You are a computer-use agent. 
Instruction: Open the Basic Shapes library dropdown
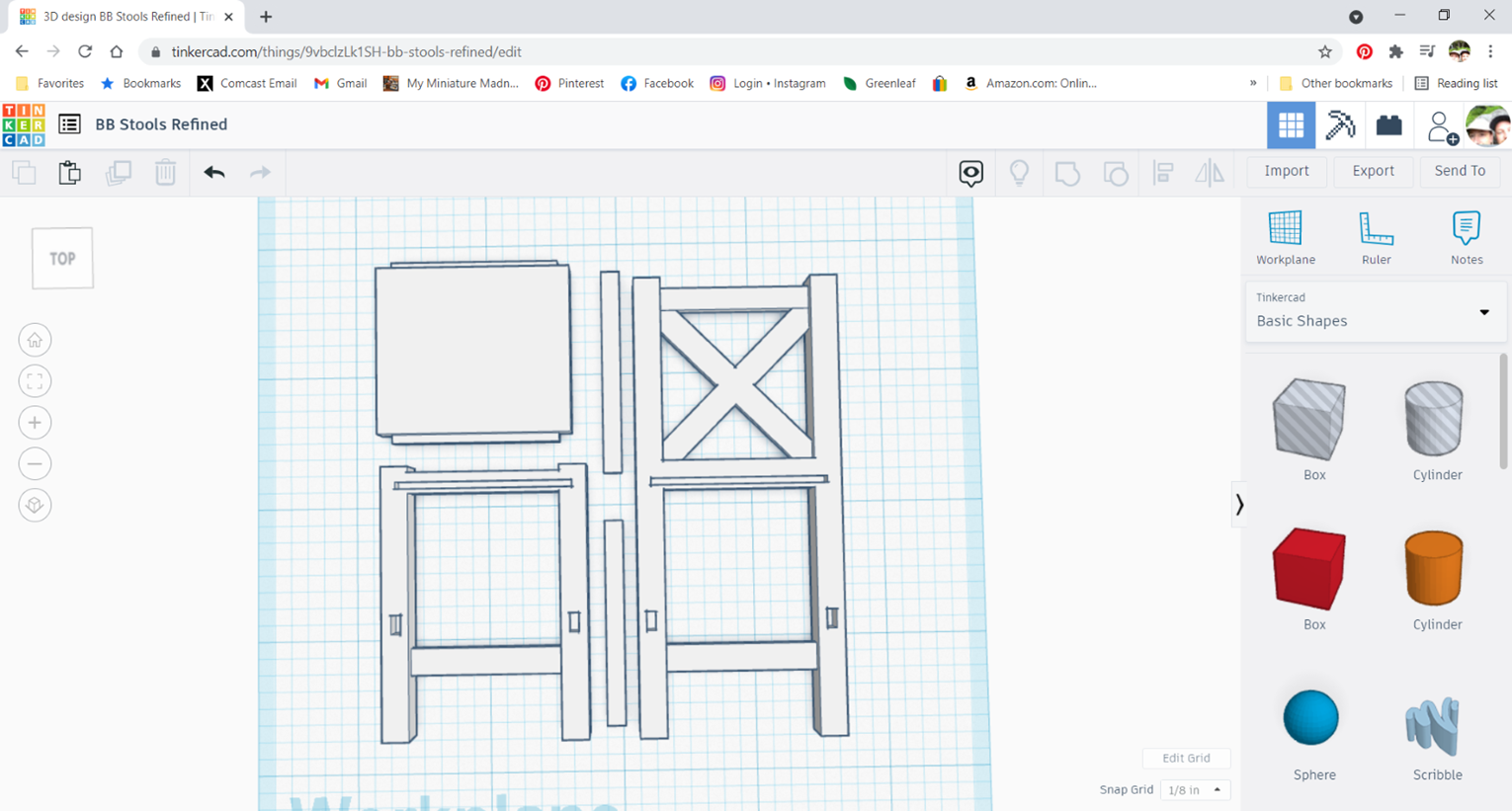click(x=1374, y=312)
